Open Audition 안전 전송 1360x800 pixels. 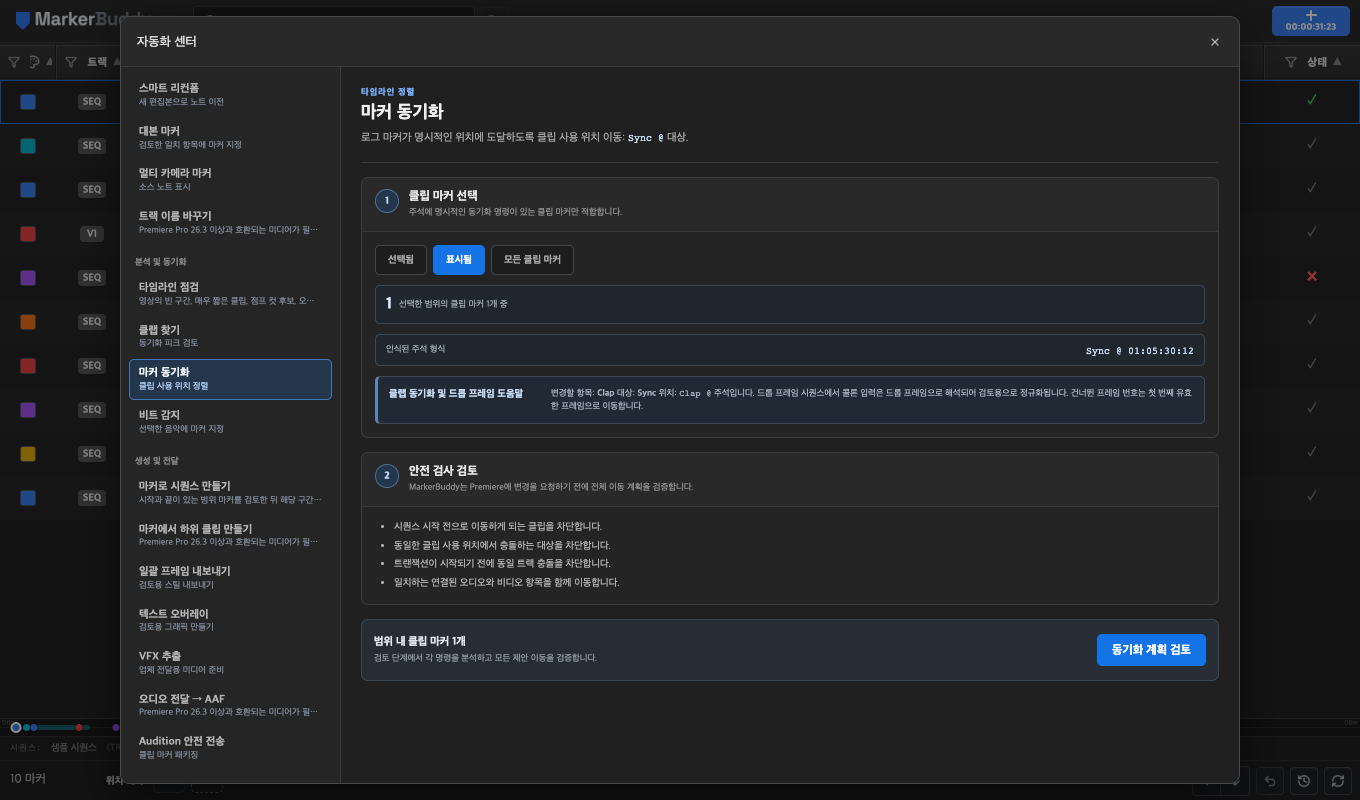tap(230, 747)
